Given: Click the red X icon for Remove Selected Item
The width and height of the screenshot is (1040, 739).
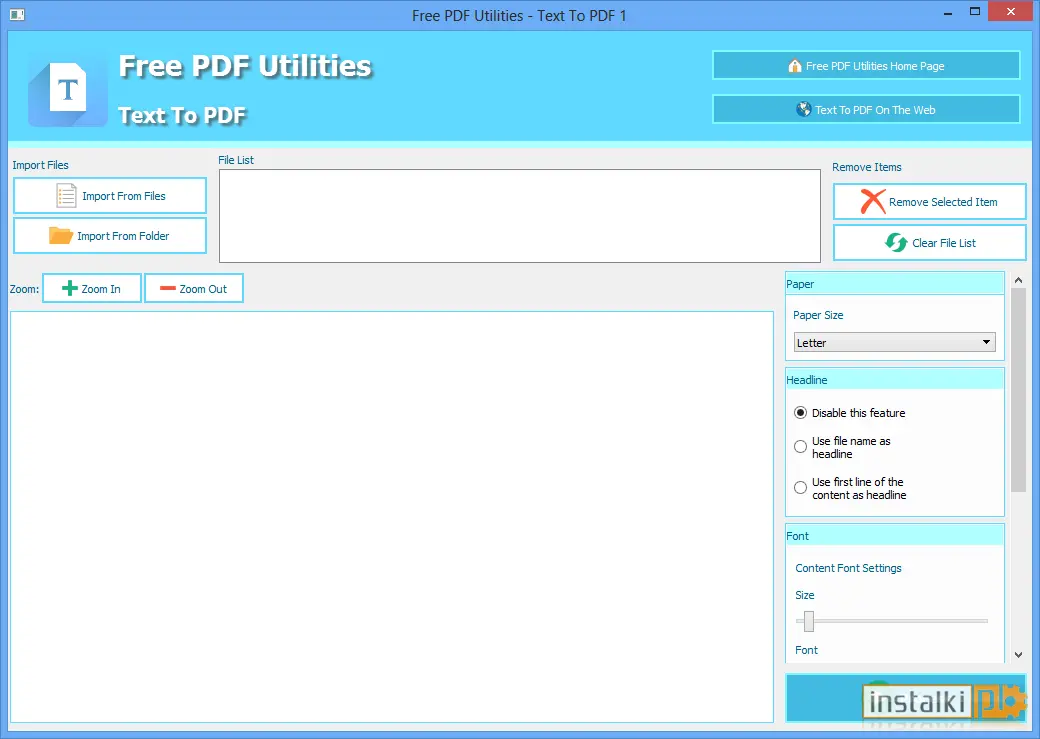Looking at the screenshot, I should tap(873, 202).
